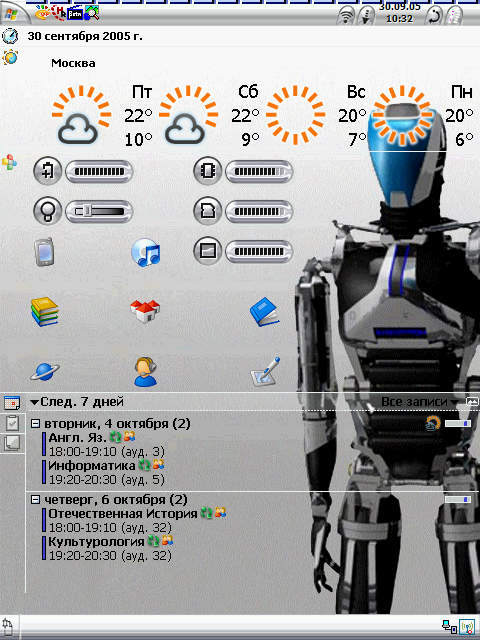Launch the planet browser shortcut
The width and height of the screenshot is (480, 640).
click(x=44, y=371)
